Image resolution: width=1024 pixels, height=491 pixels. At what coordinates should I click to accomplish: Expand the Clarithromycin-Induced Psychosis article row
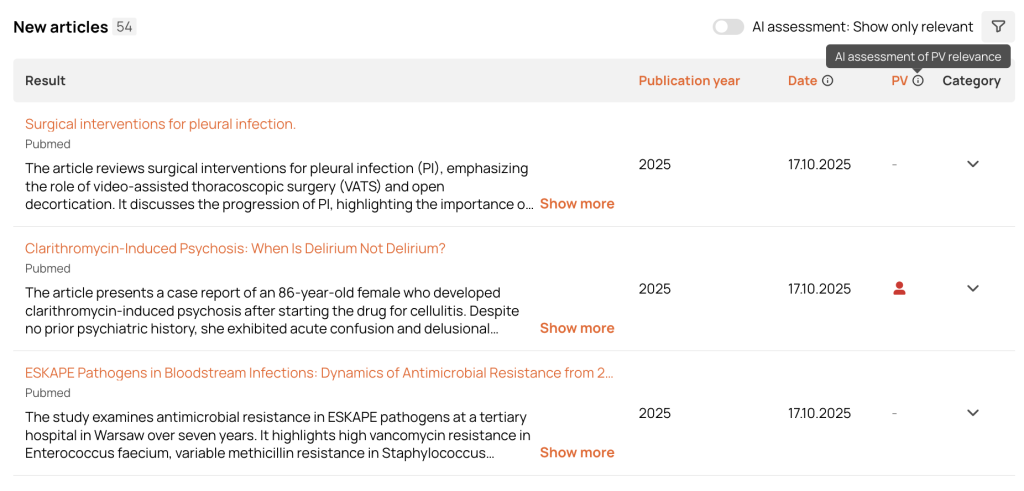pyautogui.click(x=972, y=288)
